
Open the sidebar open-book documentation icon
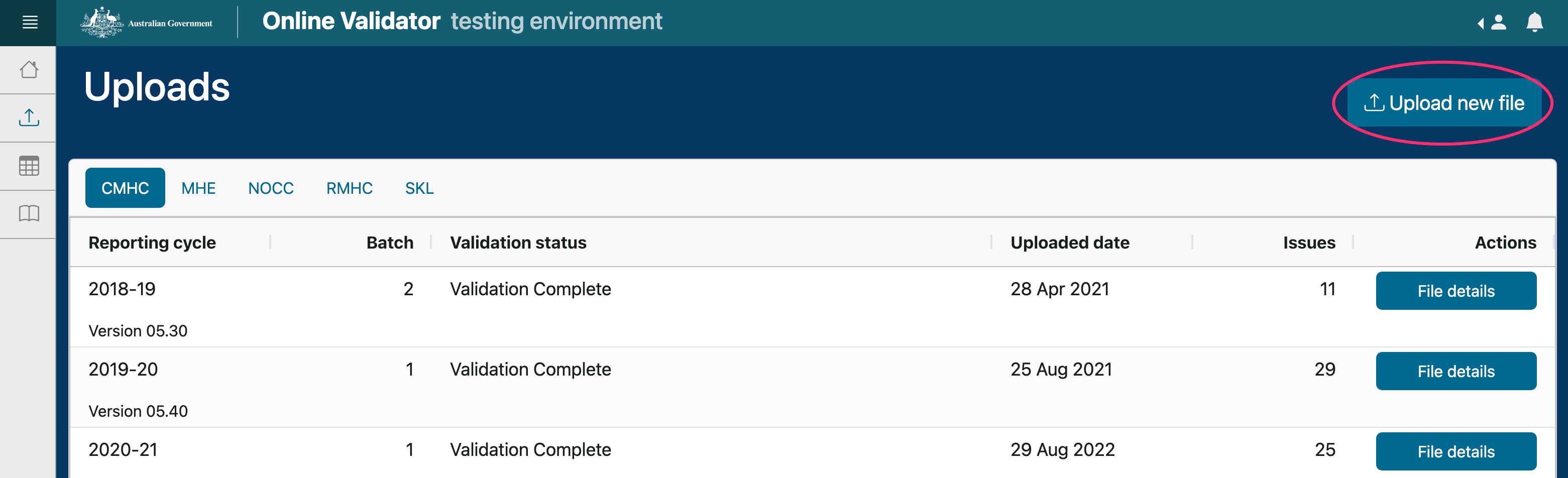click(29, 213)
